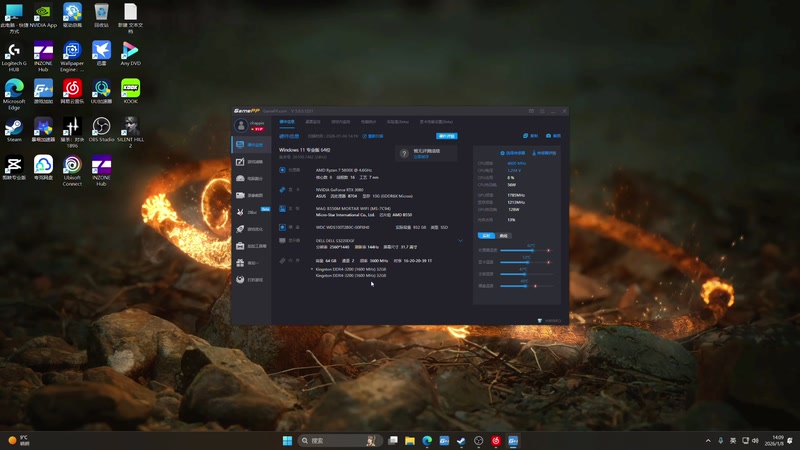
Task: Open the weather widget showing 9°C
Action: [18, 441]
